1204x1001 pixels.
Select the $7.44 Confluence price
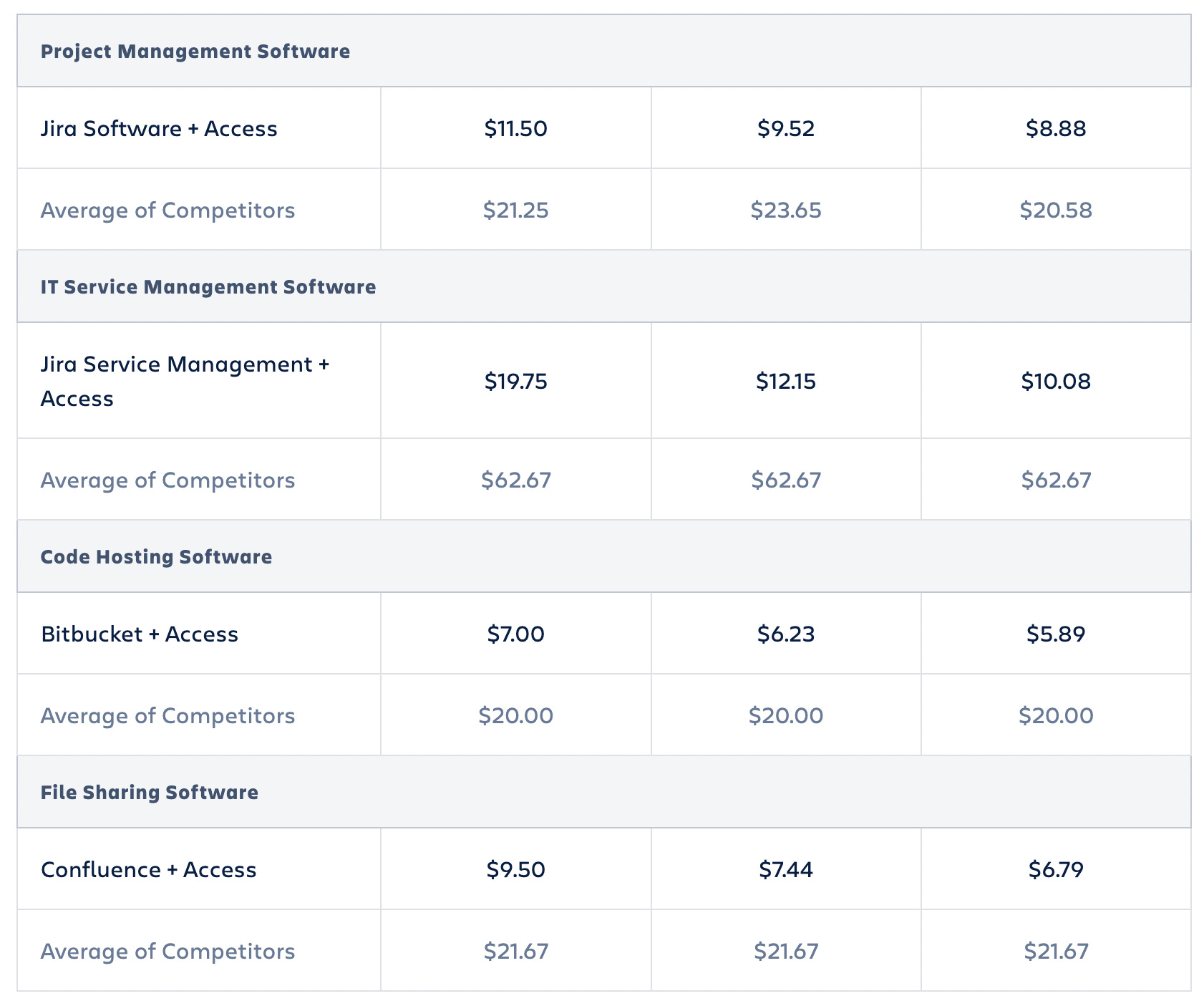point(786,870)
